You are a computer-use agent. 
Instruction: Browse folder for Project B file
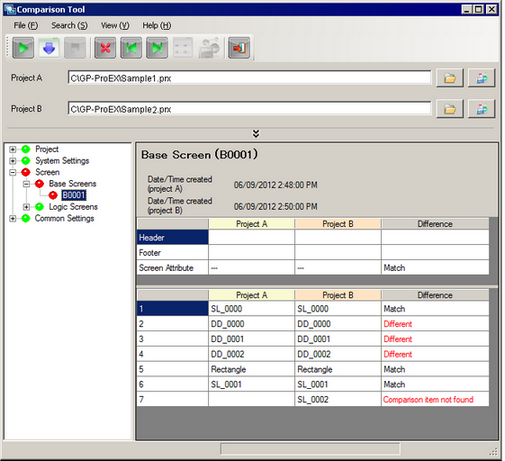(x=450, y=109)
